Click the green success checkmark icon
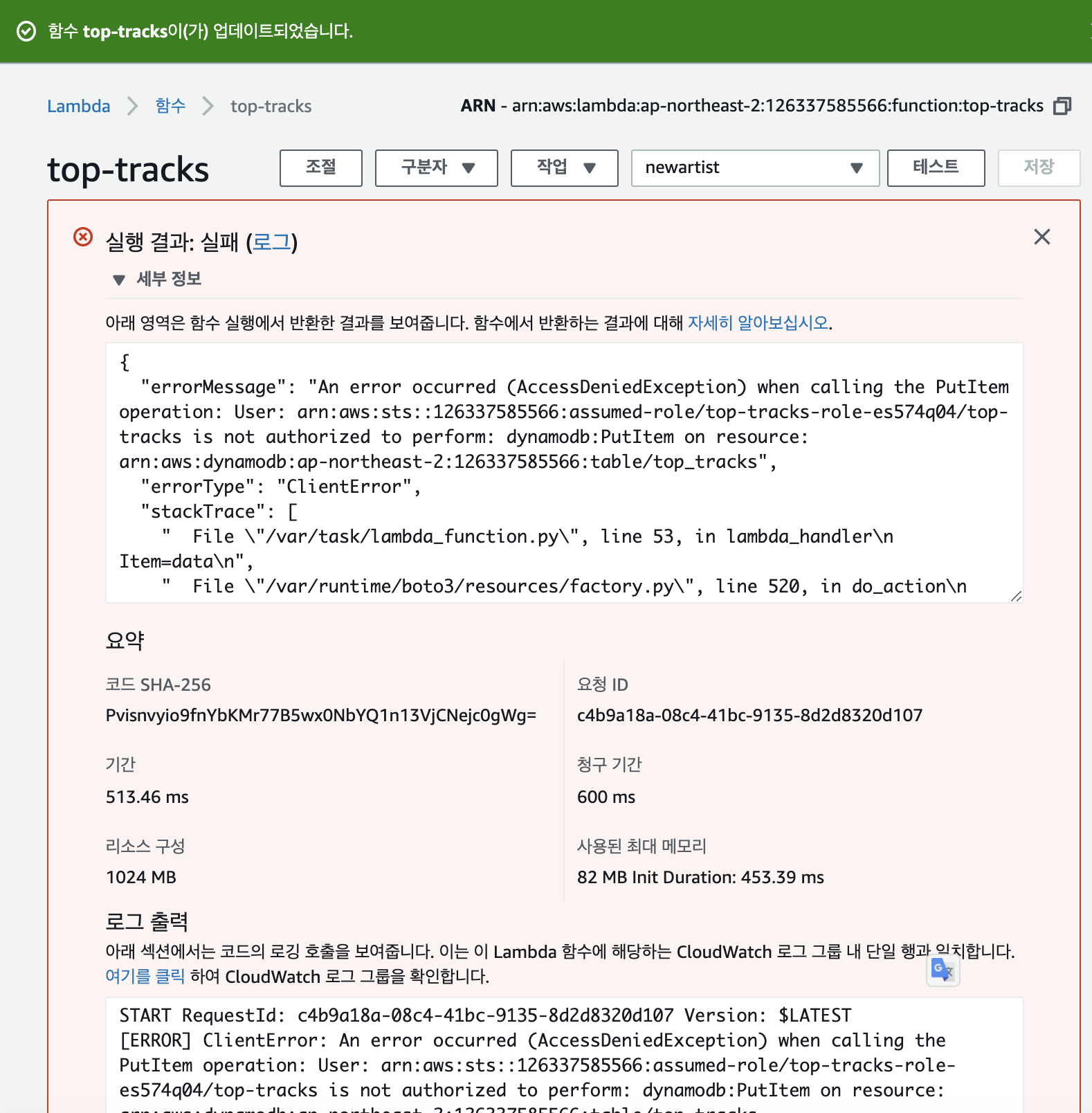Viewport: 1092px width, 1113px height. 26,31
